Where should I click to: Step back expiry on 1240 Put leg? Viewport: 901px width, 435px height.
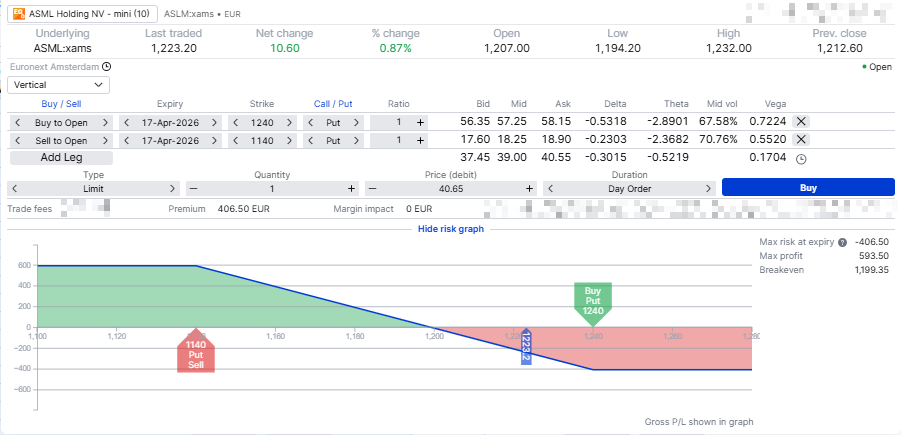127,122
